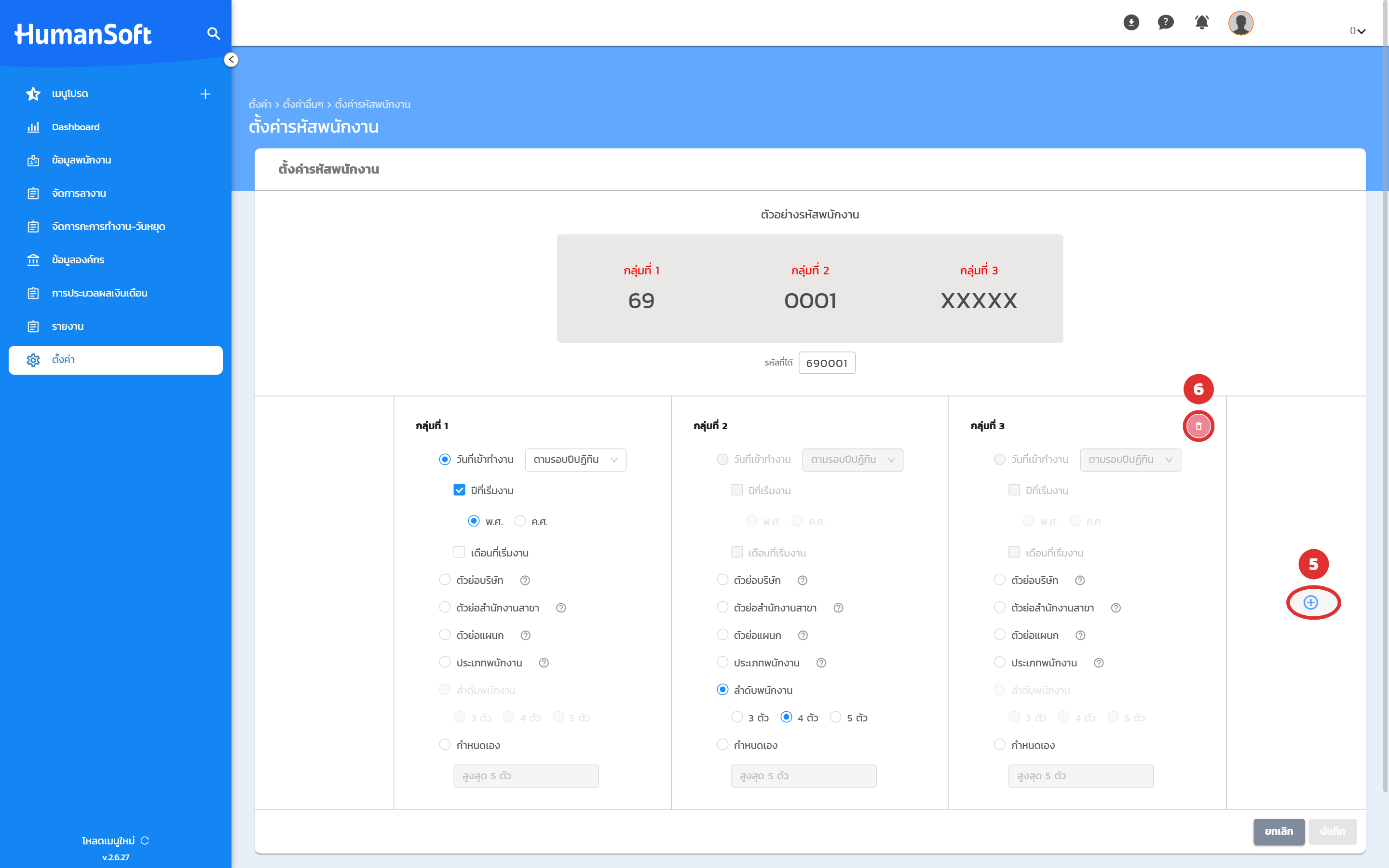
Task: Open ตามรอบปีปฏิทิน dropdown in group 2
Action: coord(852,460)
